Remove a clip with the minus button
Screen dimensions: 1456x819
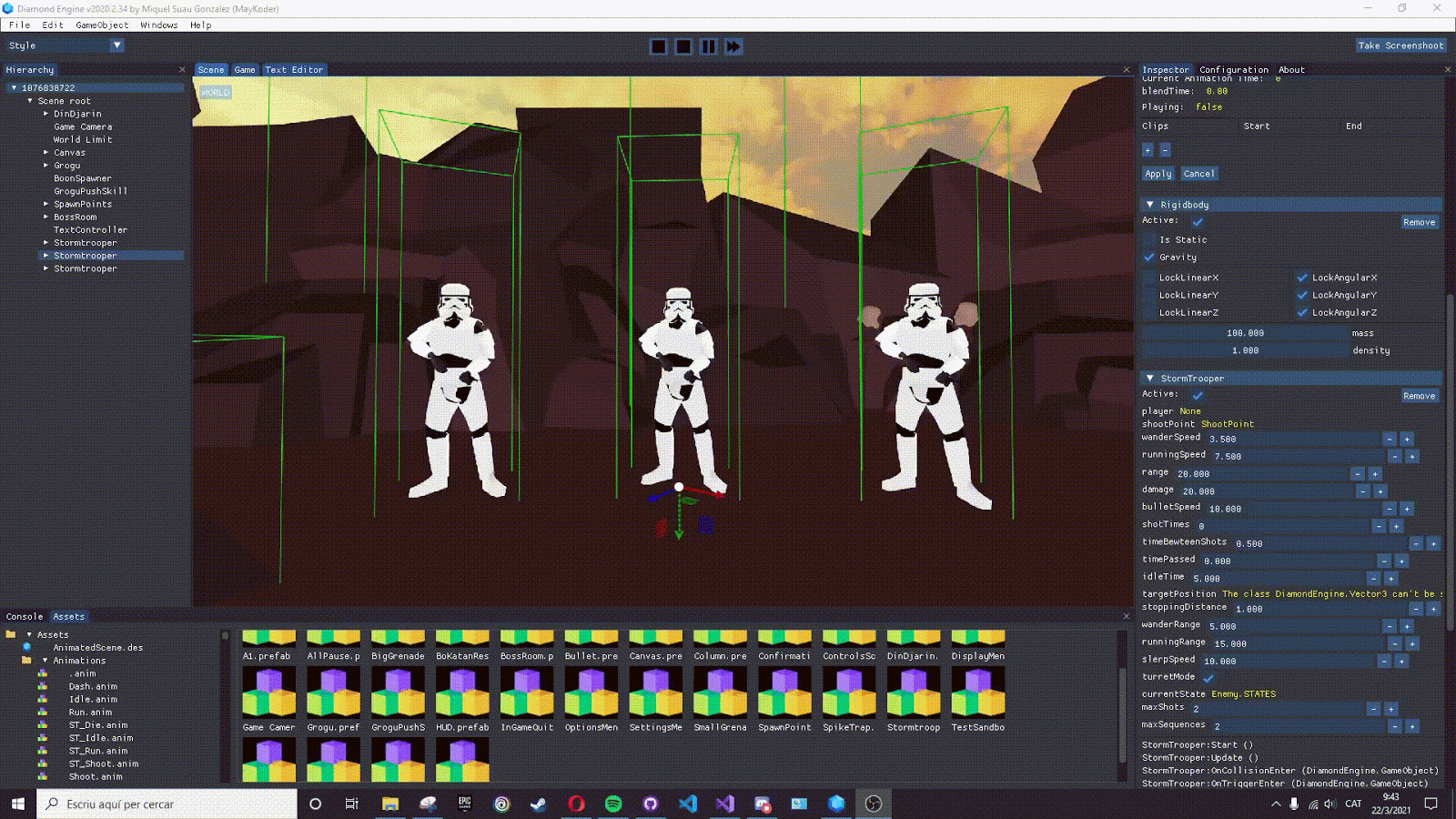[1165, 150]
